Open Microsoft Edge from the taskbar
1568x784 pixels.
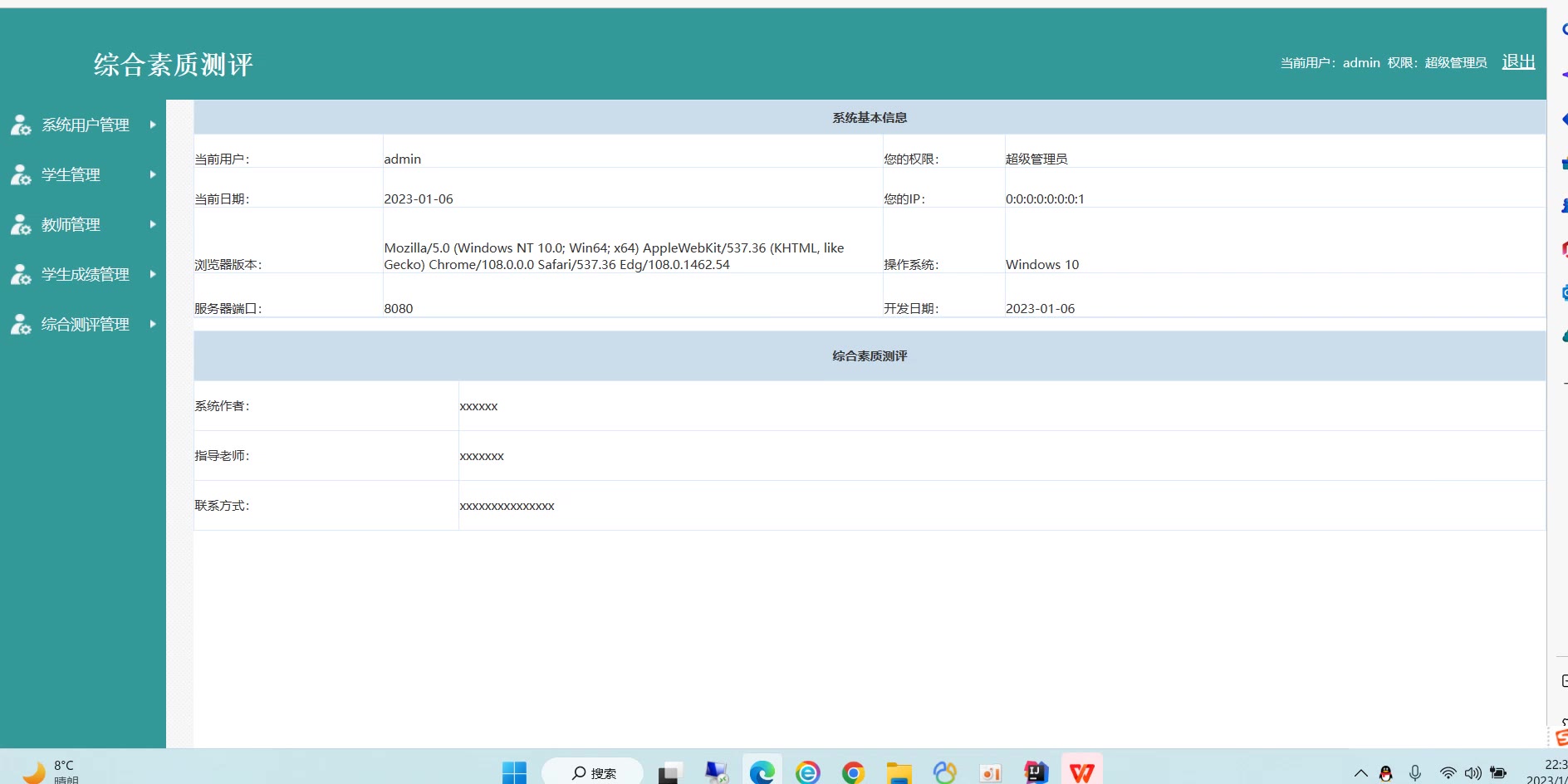[762, 773]
